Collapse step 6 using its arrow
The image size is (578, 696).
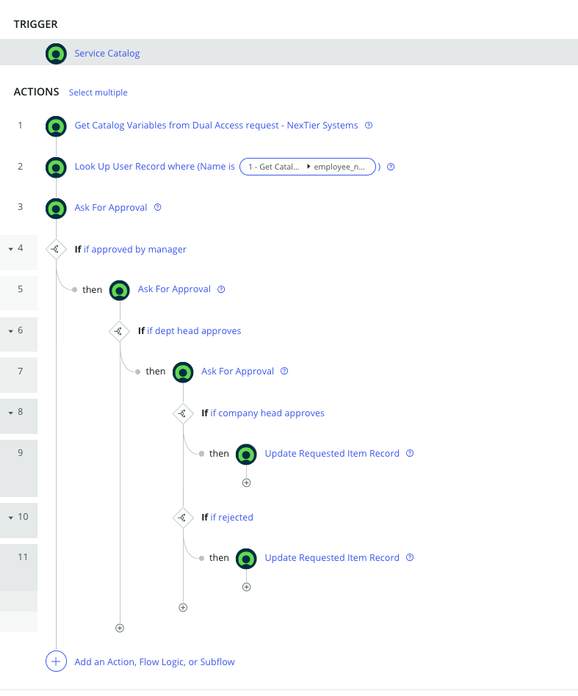11,331
